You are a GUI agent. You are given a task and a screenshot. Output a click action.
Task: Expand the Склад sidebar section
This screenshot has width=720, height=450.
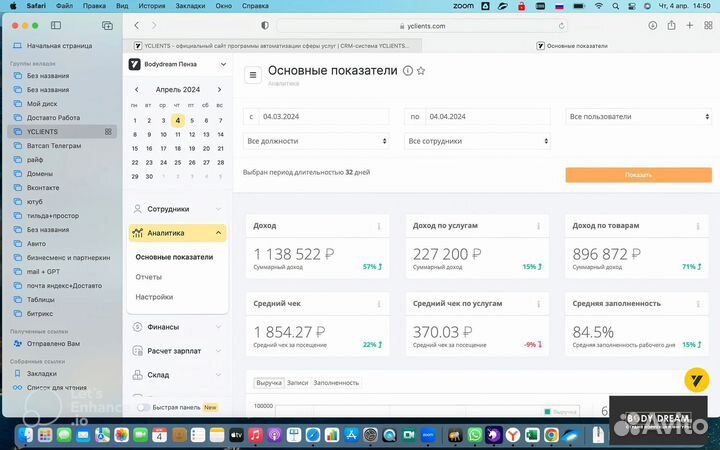(x=177, y=375)
